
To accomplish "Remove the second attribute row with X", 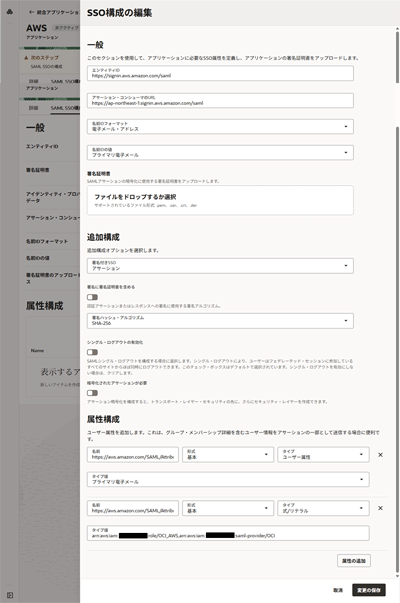I will [380, 508].
